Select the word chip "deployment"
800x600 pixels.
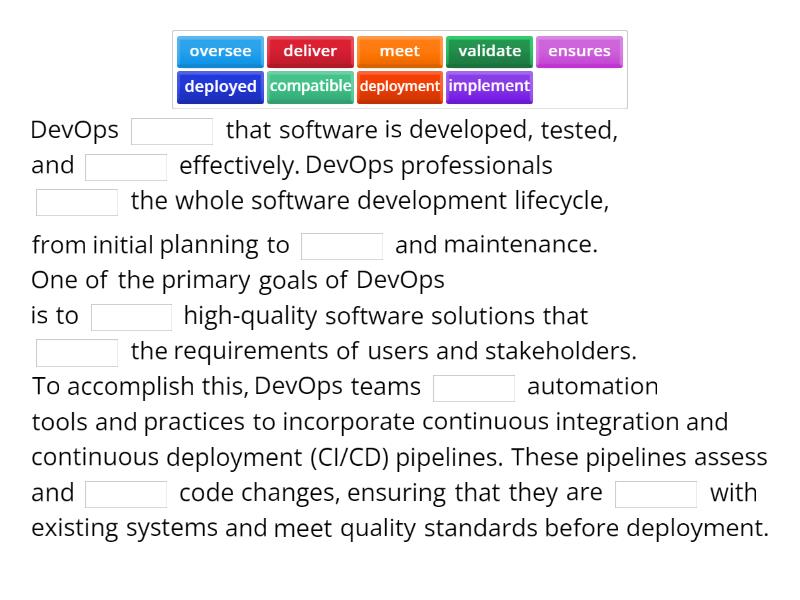[x=399, y=87]
